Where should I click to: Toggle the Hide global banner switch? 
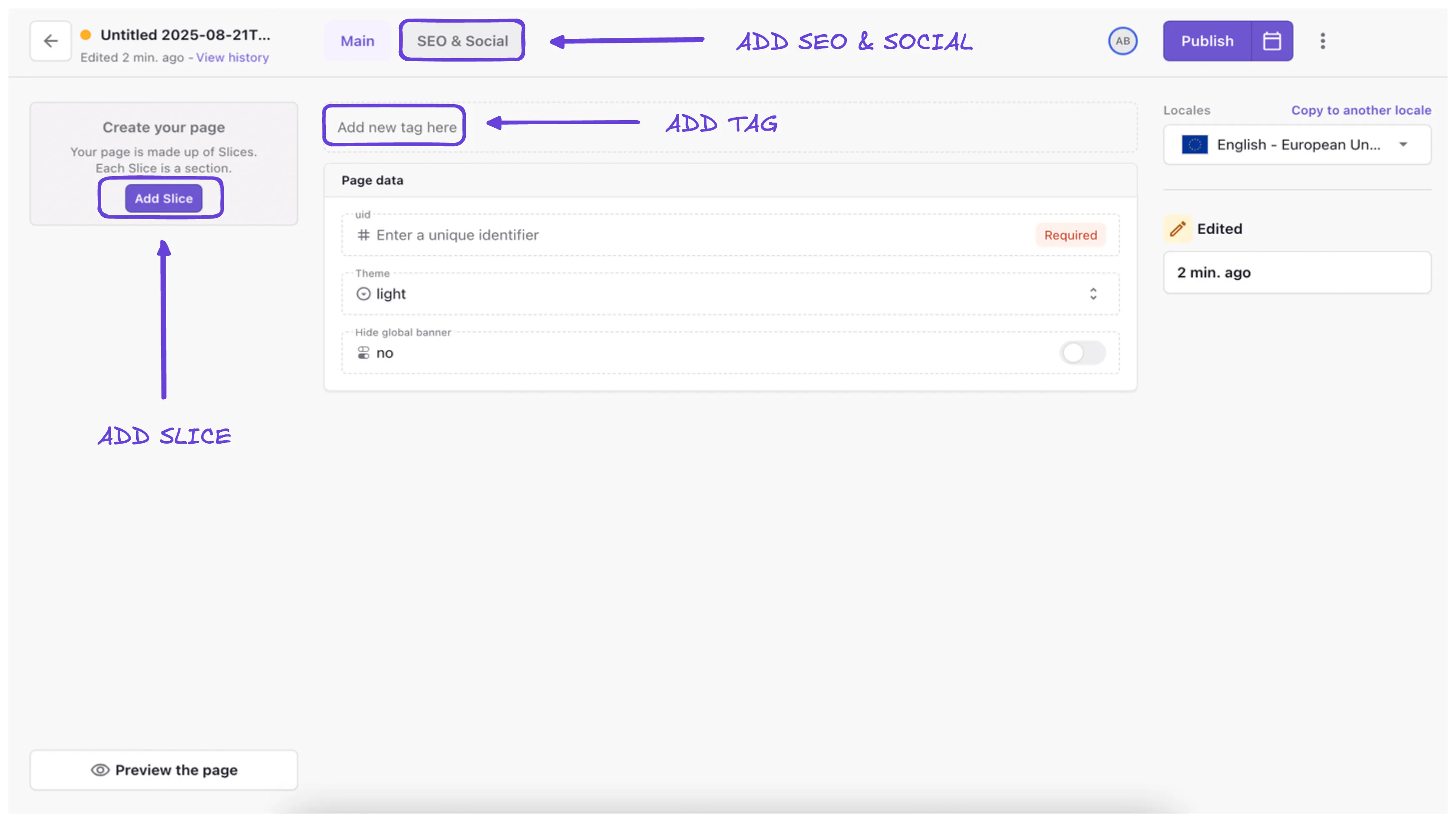1083,353
